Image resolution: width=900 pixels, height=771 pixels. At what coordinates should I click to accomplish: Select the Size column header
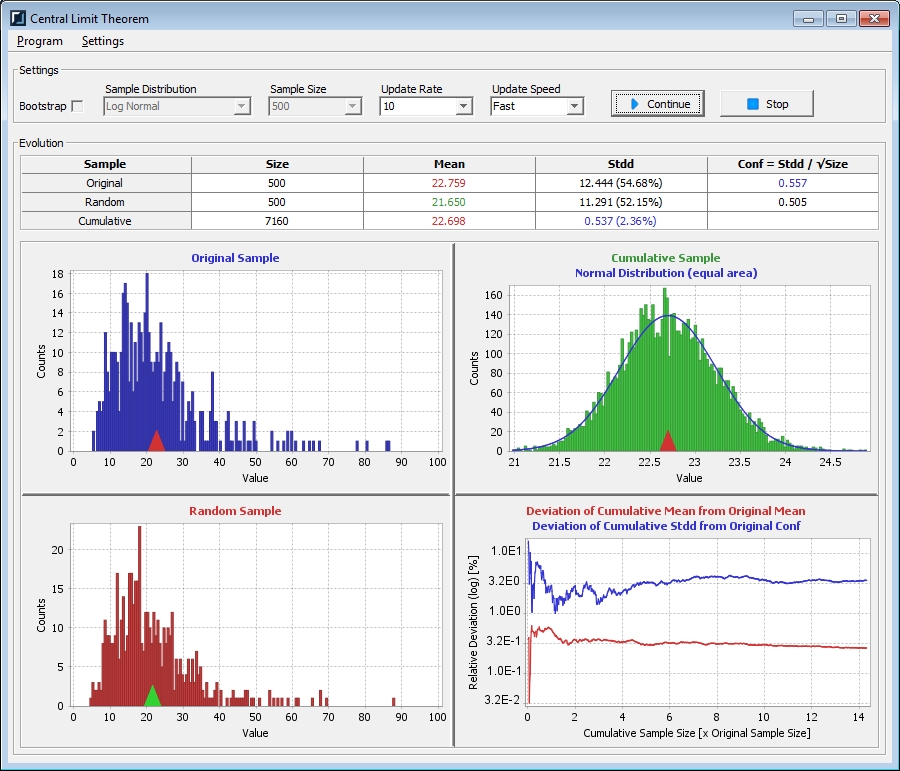click(277, 164)
